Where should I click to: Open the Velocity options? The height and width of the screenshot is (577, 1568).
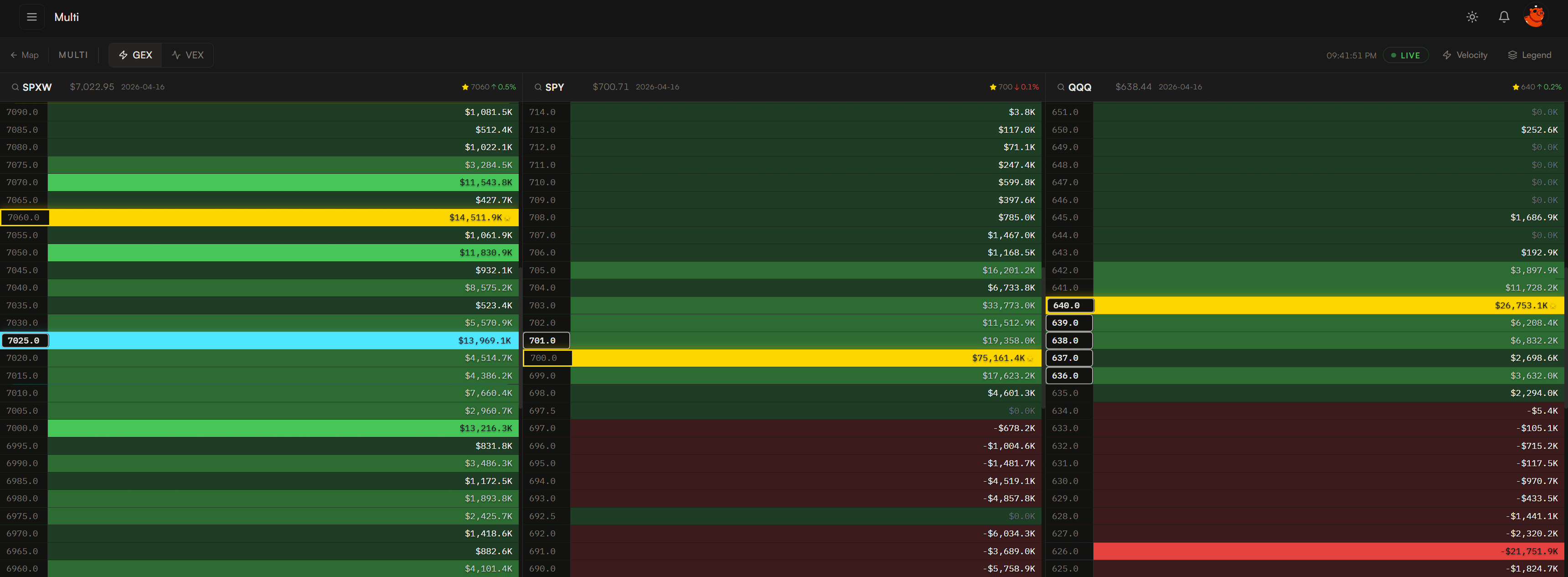[1465, 55]
